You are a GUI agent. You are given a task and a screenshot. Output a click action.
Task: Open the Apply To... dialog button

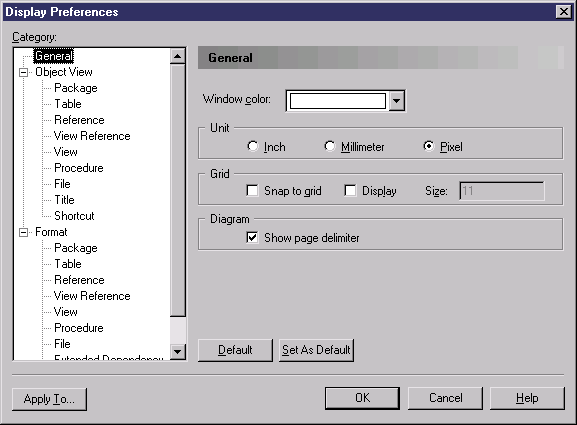click(x=49, y=399)
